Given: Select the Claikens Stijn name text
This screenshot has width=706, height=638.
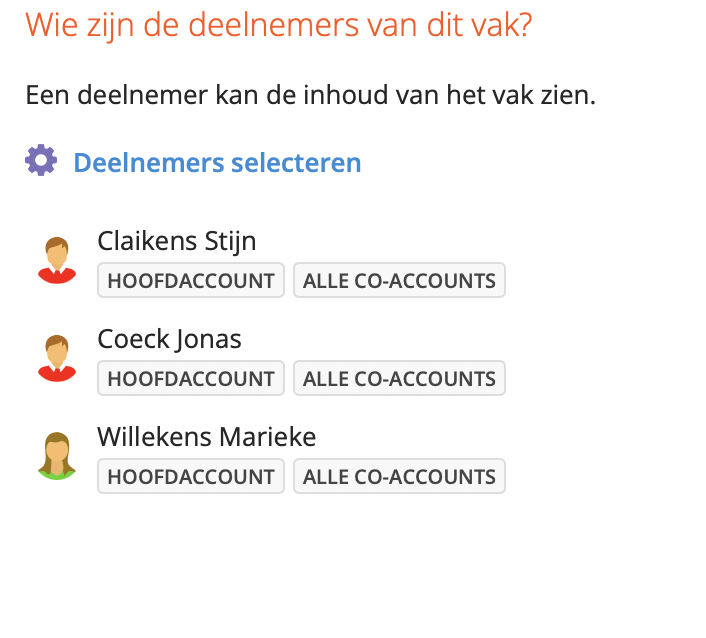Looking at the screenshot, I should pos(177,241).
